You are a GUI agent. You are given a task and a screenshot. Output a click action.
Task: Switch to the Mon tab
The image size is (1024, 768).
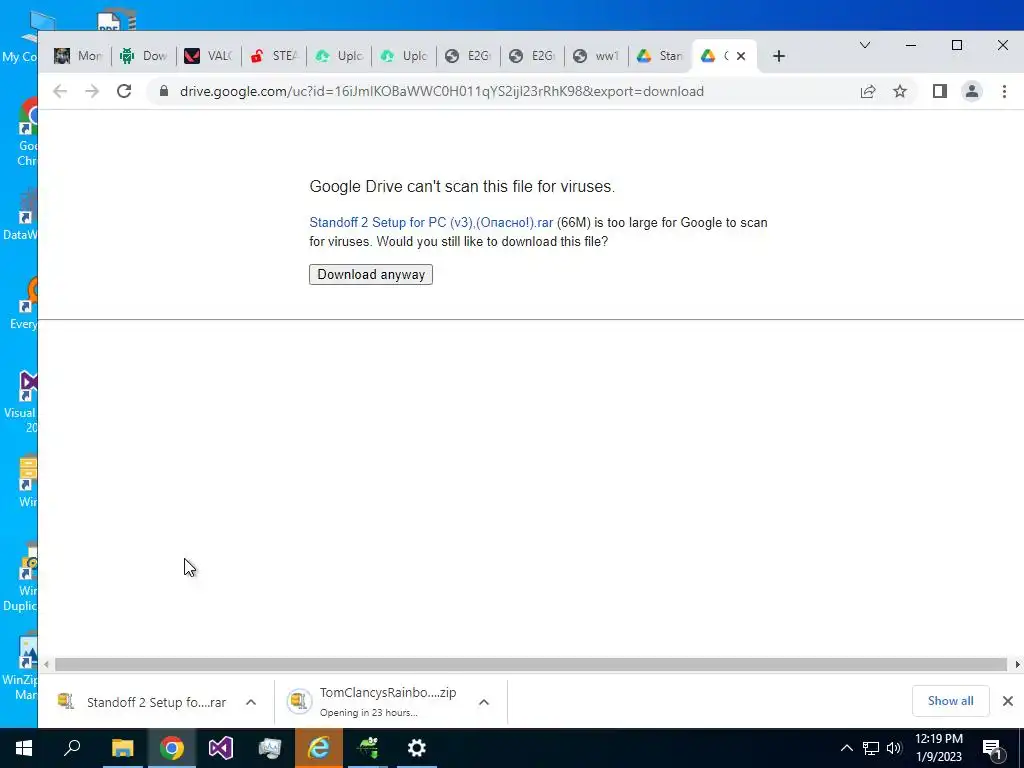click(x=78, y=56)
